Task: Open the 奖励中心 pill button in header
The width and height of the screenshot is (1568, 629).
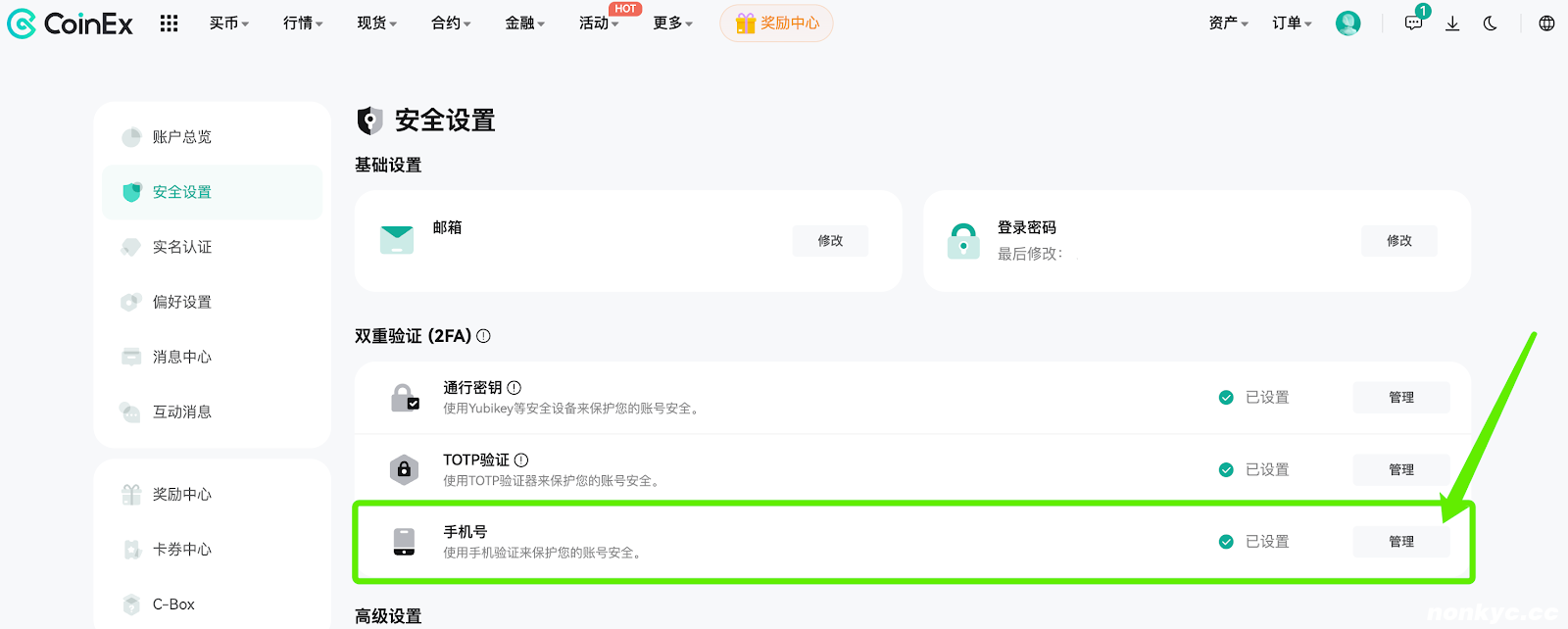Action: (x=776, y=24)
